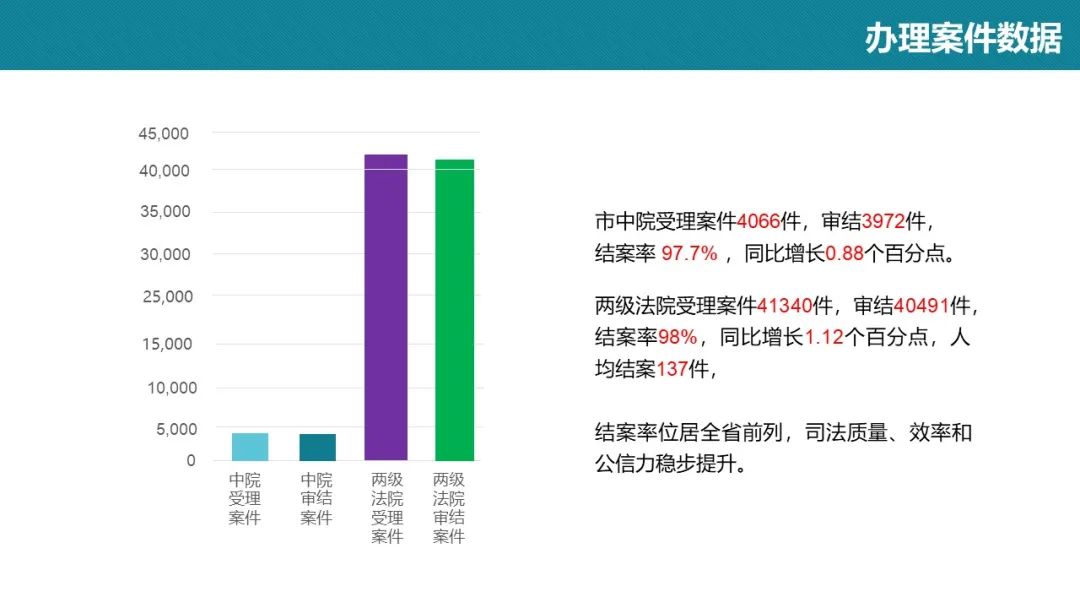The height and width of the screenshot is (608, 1080).
Task: Click the 25,000 axis label
Action: tap(167, 297)
